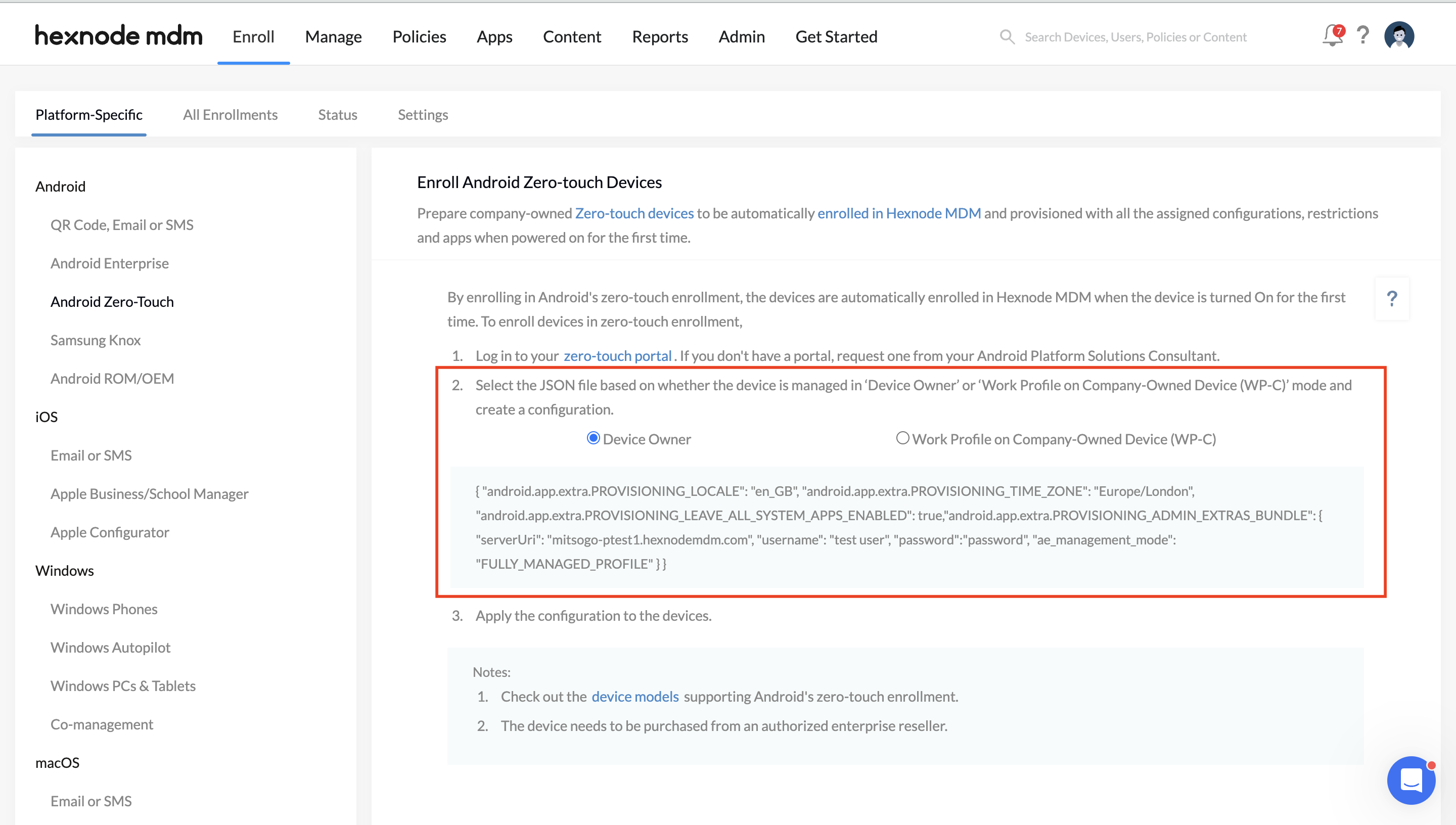1456x825 pixels.
Task: Go to Get Started
Action: point(836,37)
